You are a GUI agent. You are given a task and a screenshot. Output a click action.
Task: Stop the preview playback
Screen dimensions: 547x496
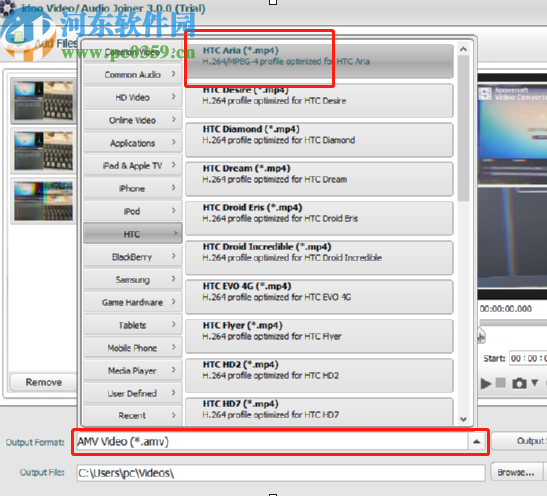pos(501,383)
